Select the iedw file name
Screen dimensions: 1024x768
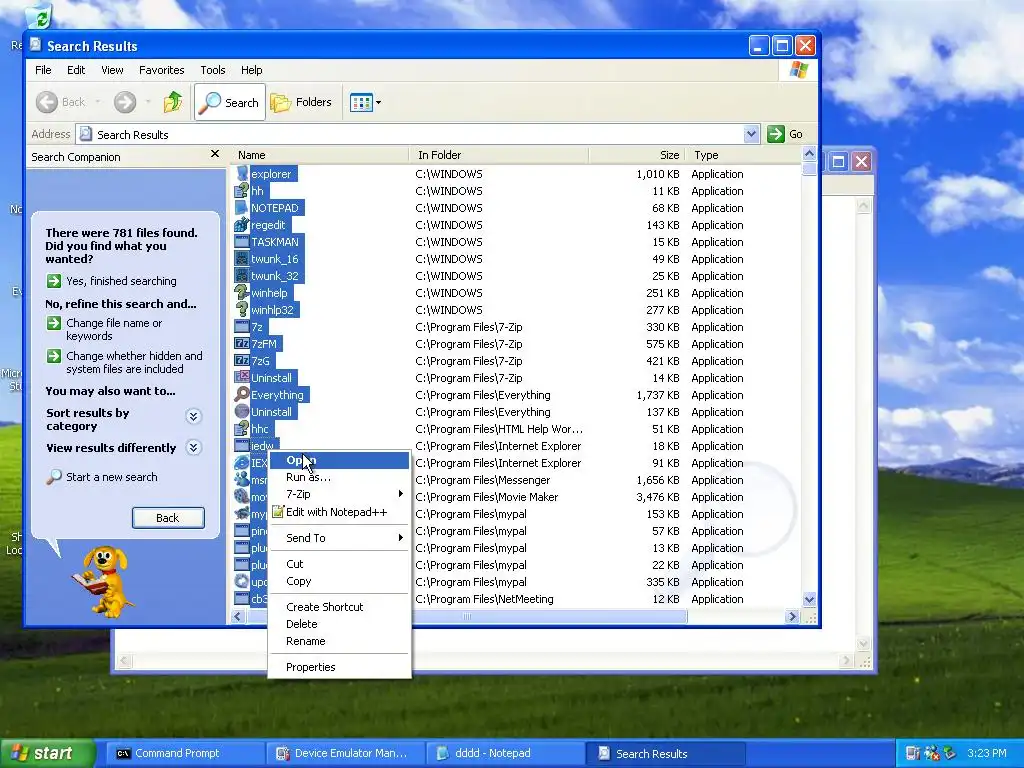(263, 445)
